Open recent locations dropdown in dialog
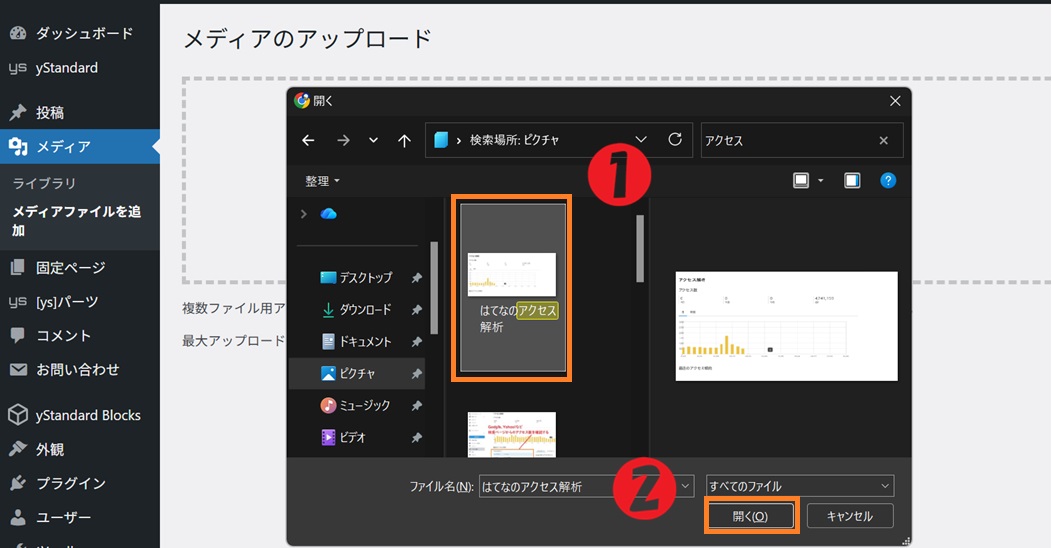Viewport: 1052px width, 548px height. (x=373, y=140)
